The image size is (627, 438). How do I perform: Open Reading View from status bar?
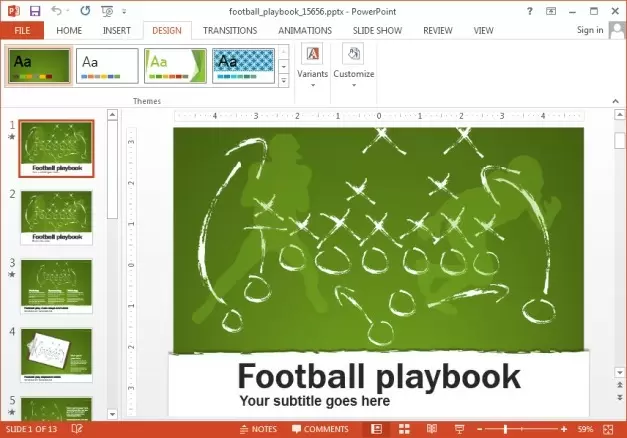pyautogui.click(x=430, y=429)
